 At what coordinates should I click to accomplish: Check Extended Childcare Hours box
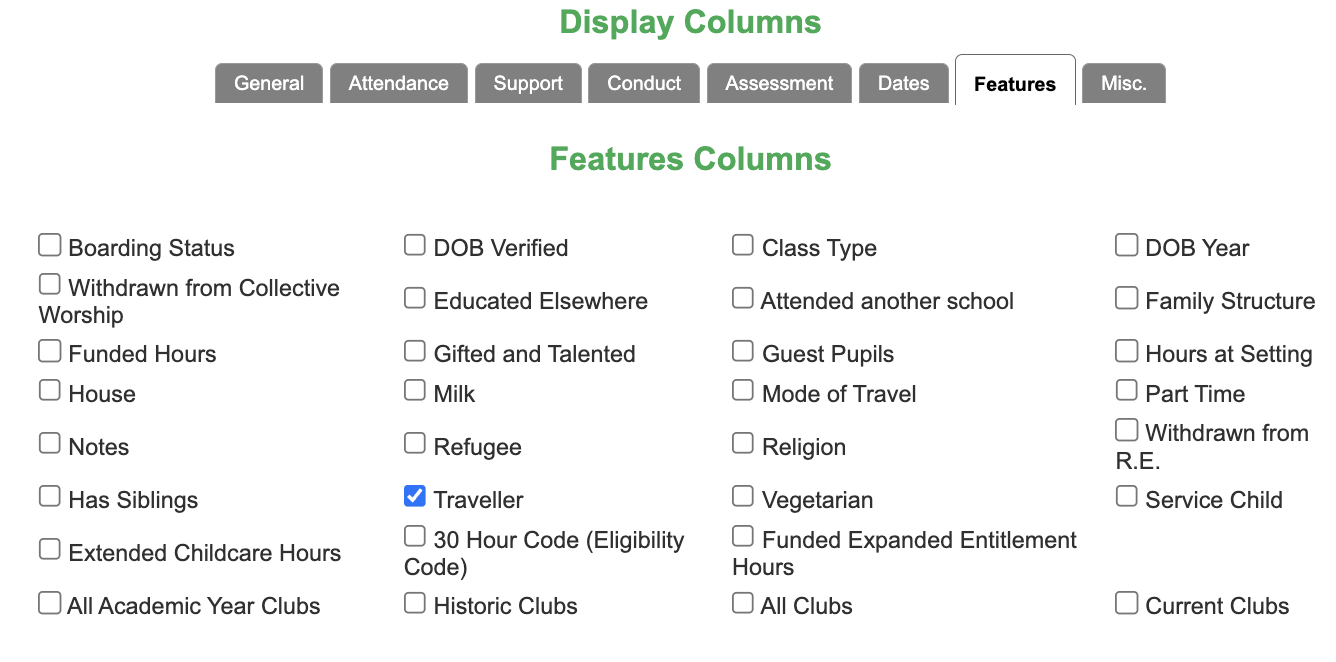pyautogui.click(x=50, y=549)
